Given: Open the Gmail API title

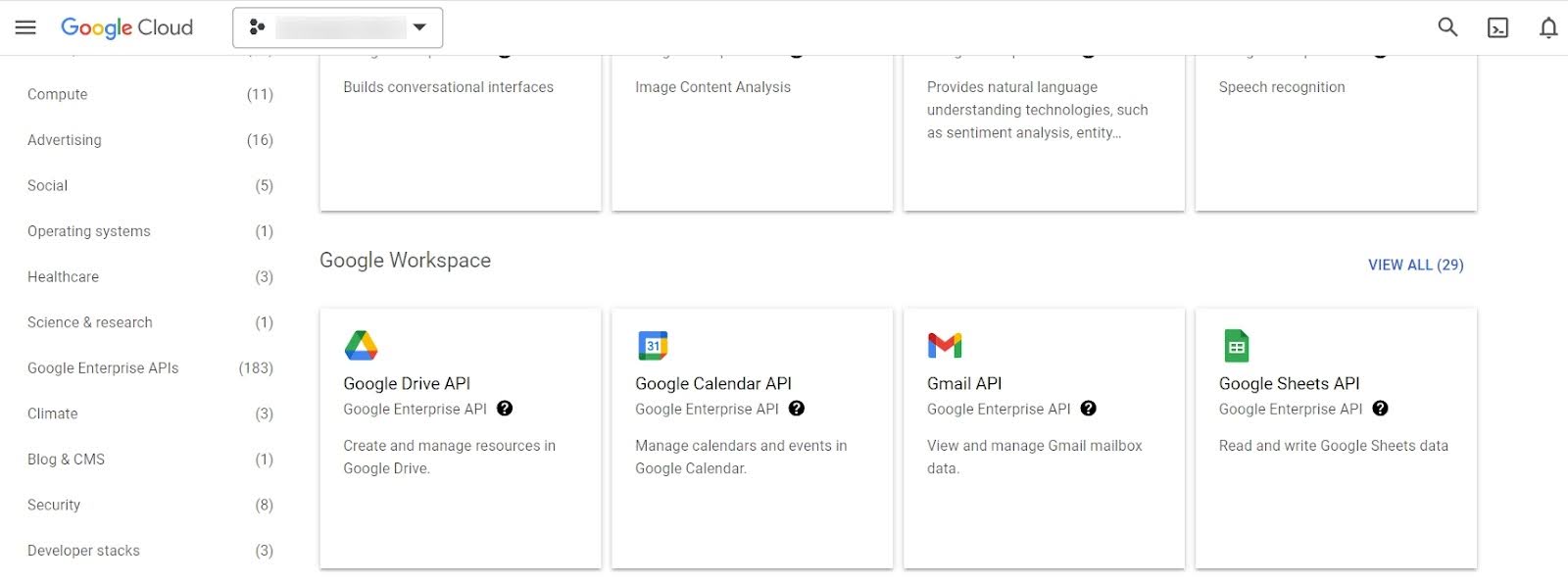Looking at the screenshot, I should click(x=964, y=383).
